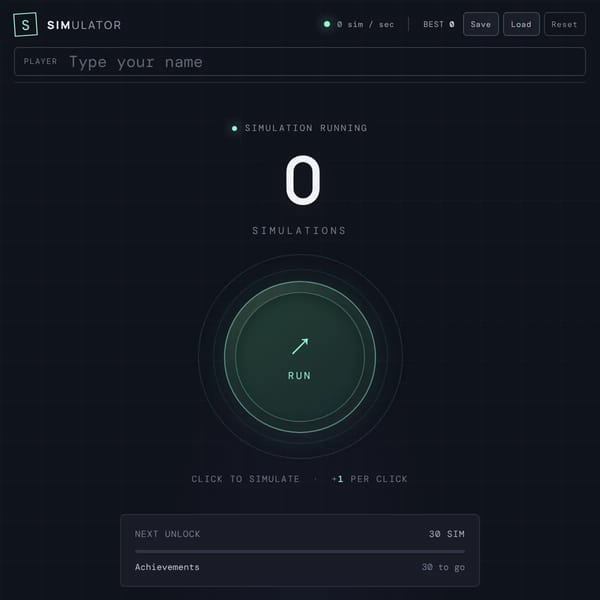Click the "30 SIM" unlock threshold
600x600 pixels.
pos(447,534)
